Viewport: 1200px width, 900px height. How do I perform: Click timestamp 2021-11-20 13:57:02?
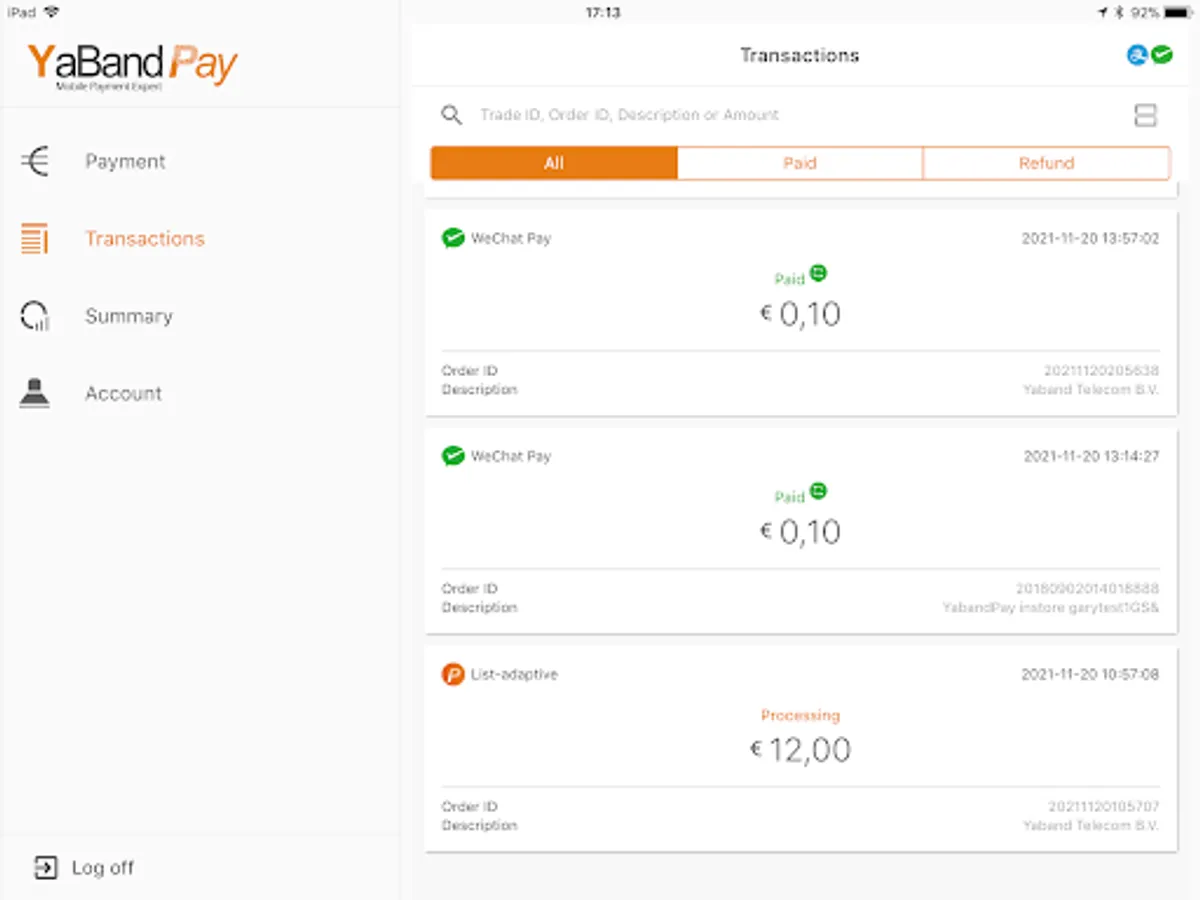tap(1090, 239)
